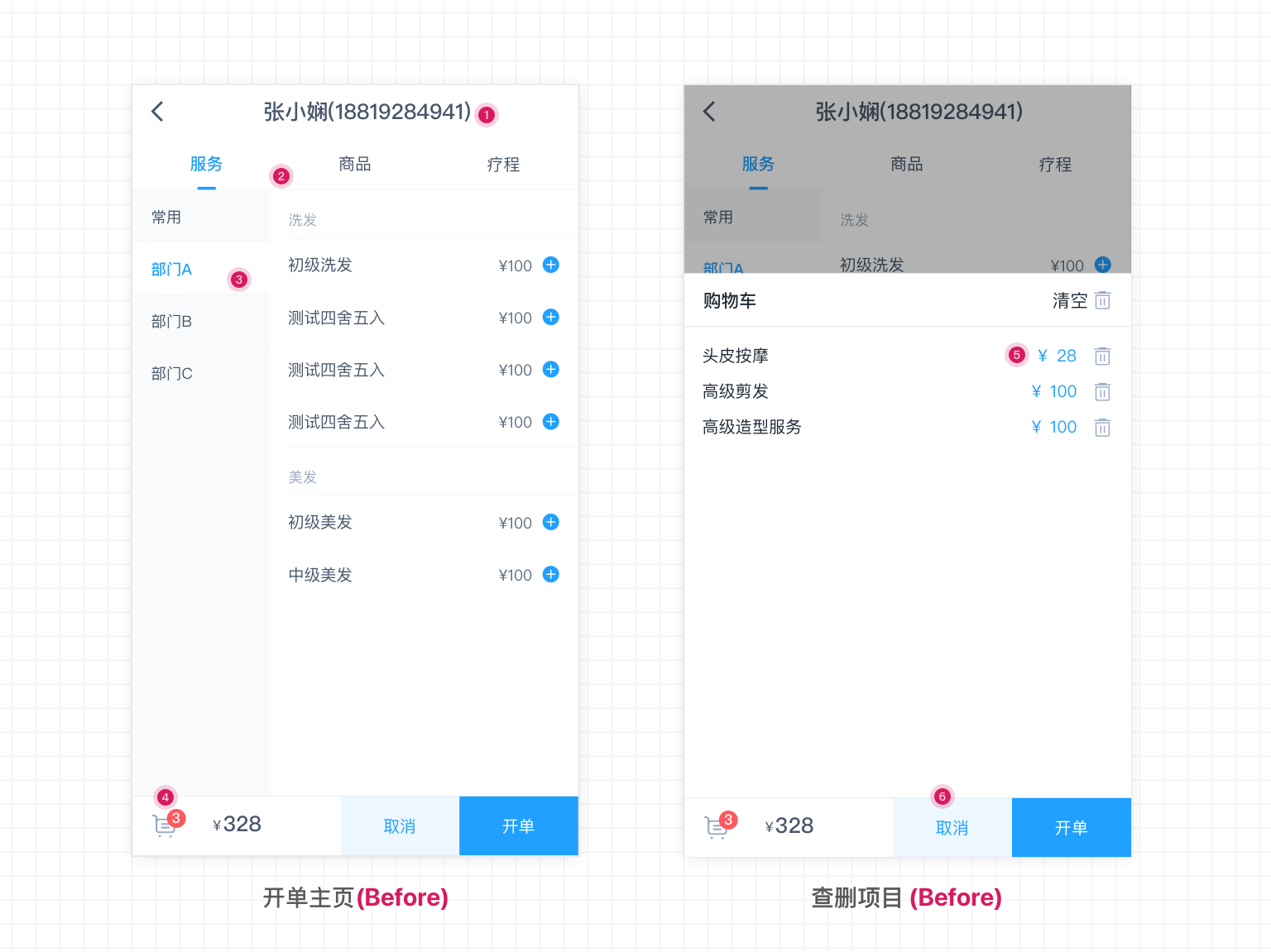Click 高级剪发 cart item name
This screenshot has height=952, width=1271.
coord(736,391)
